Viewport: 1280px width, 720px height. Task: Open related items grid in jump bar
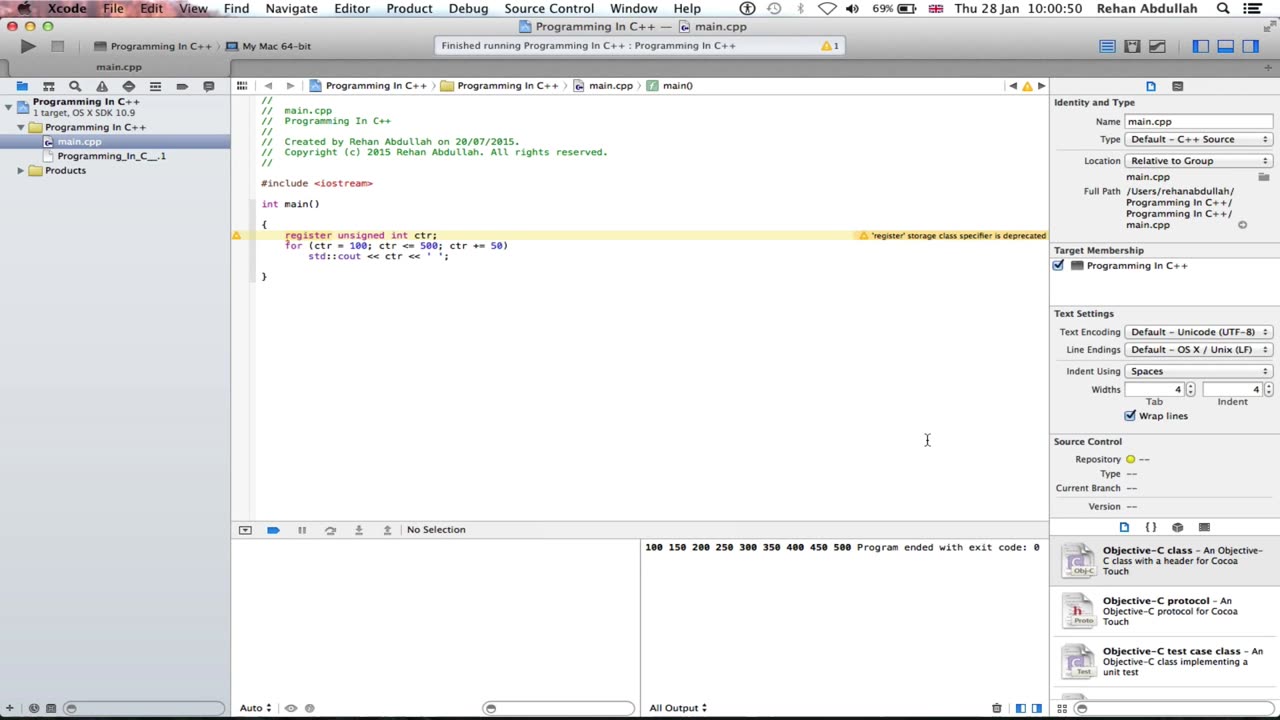(x=242, y=86)
